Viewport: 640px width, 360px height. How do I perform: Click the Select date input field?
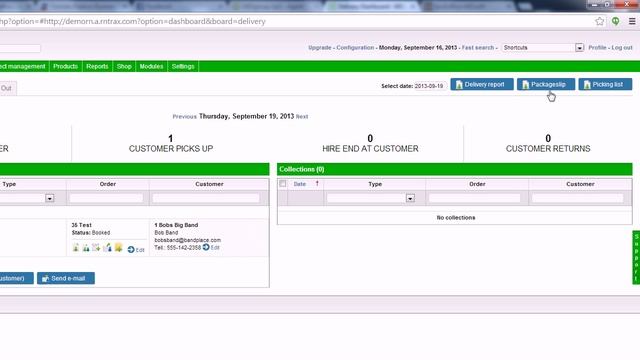coord(430,86)
